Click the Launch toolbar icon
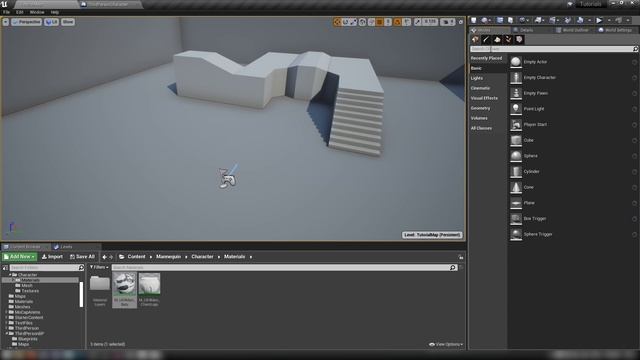The width and height of the screenshot is (640, 360). pos(619,20)
